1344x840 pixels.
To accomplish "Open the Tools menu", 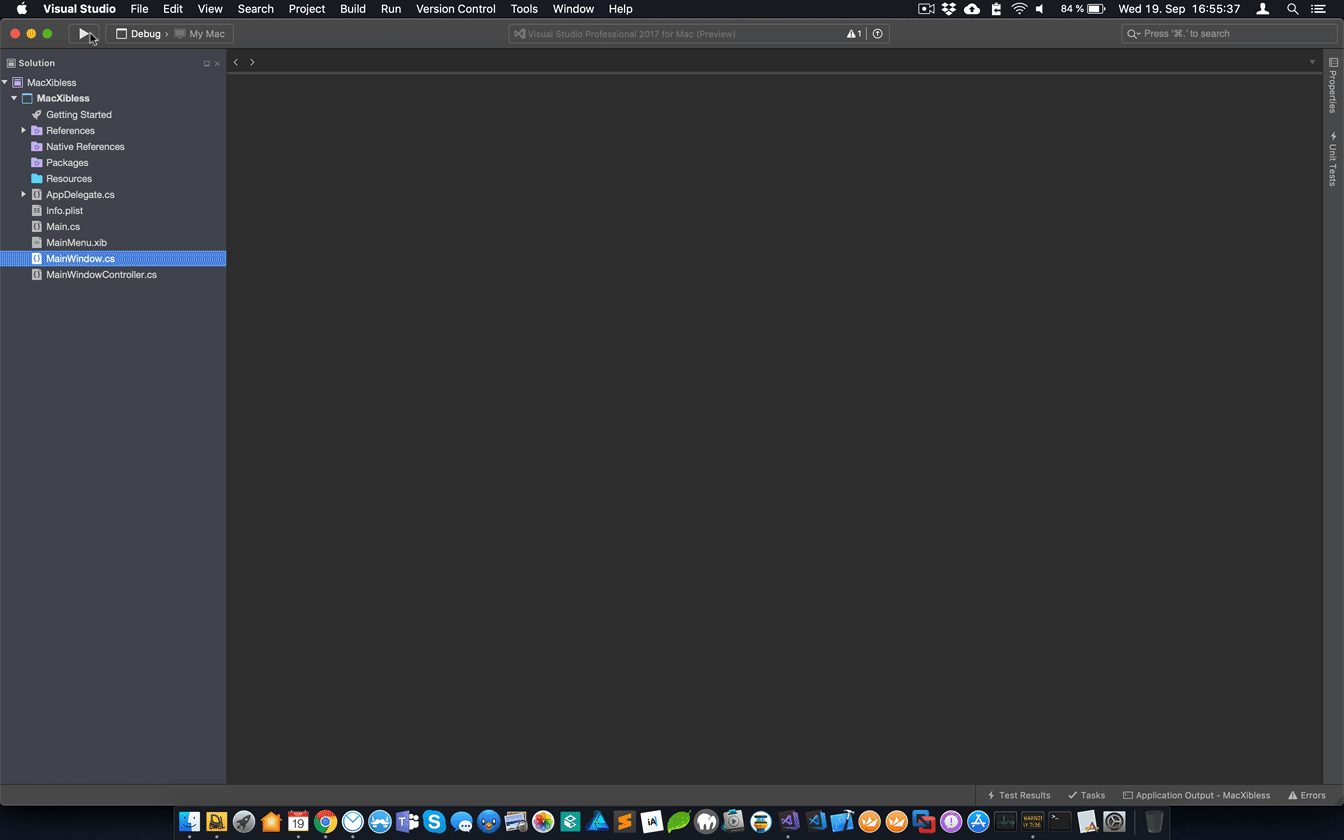I will pyautogui.click(x=524, y=9).
